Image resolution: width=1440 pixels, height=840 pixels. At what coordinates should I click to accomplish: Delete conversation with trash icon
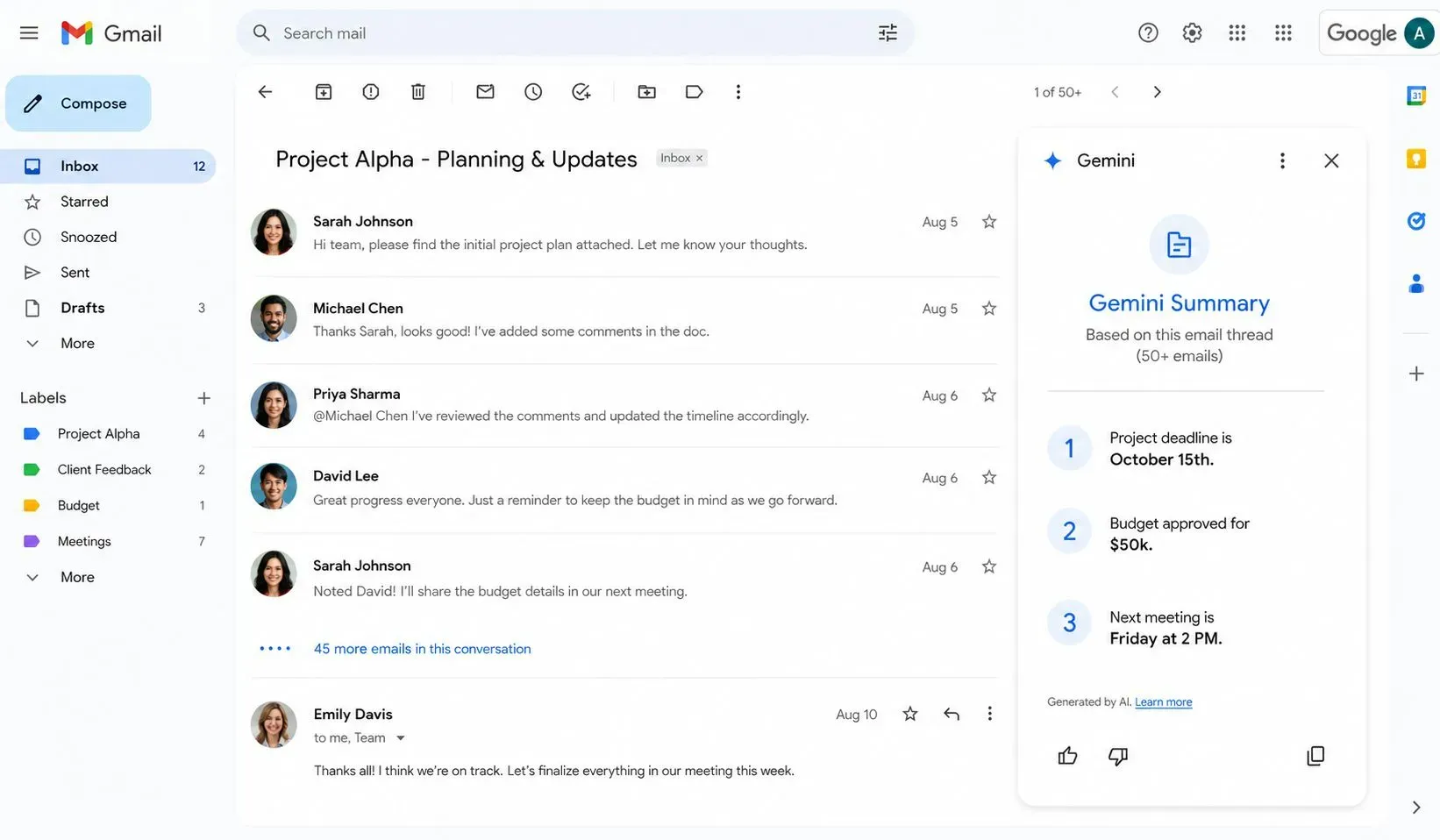pyautogui.click(x=418, y=92)
